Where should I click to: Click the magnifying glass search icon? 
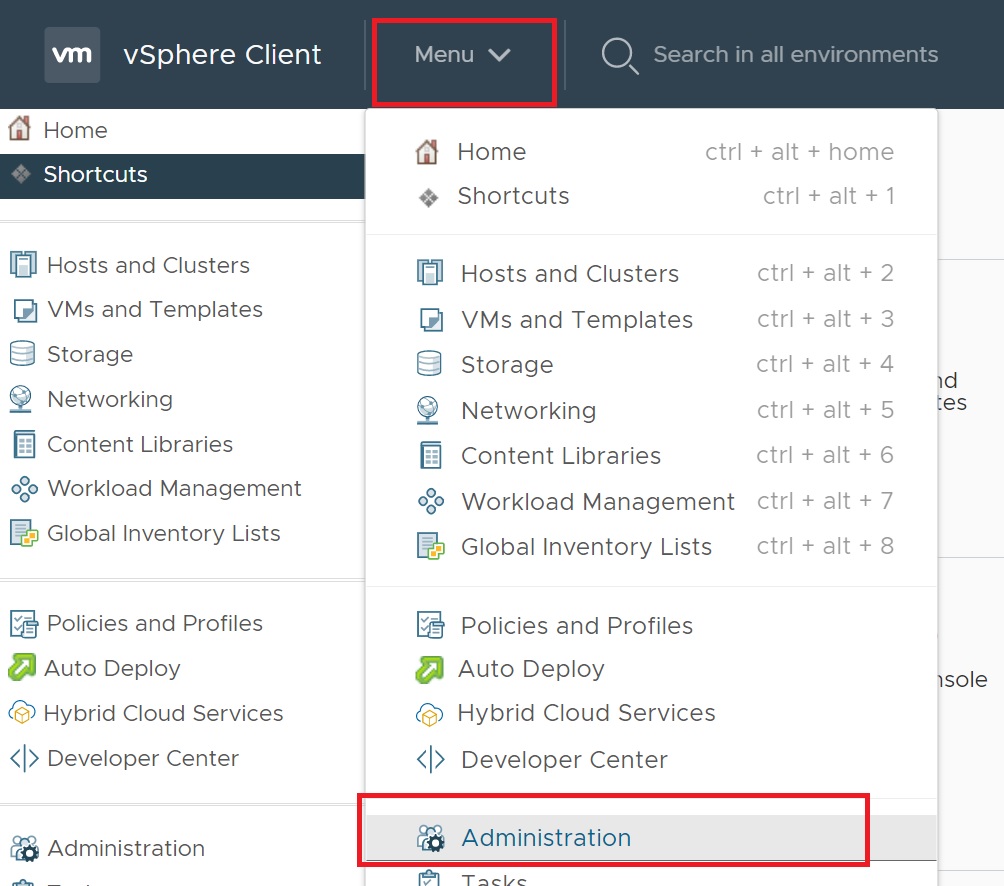pos(619,55)
